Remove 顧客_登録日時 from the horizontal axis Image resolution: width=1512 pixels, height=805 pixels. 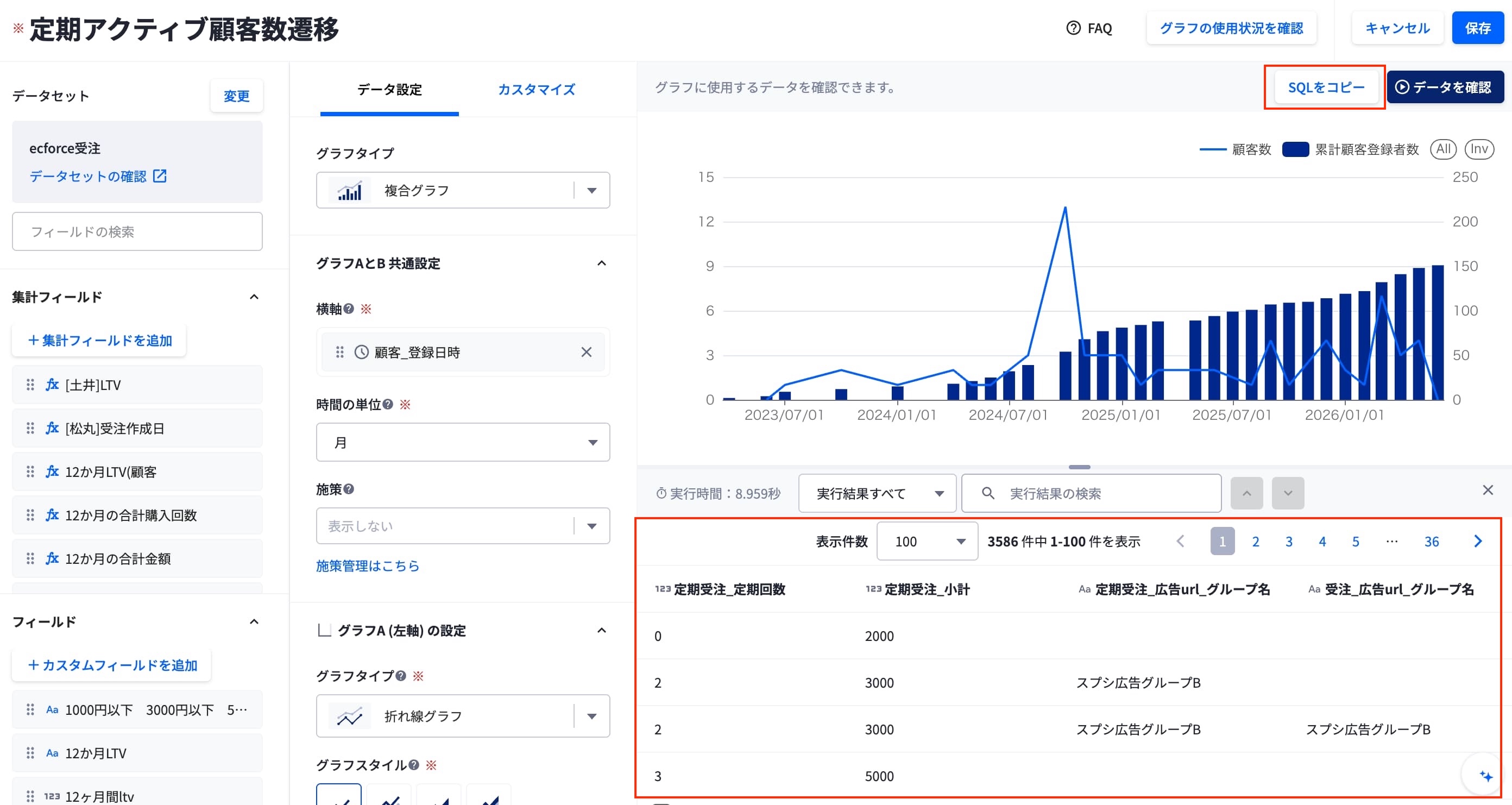pyautogui.click(x=586, y=353)
